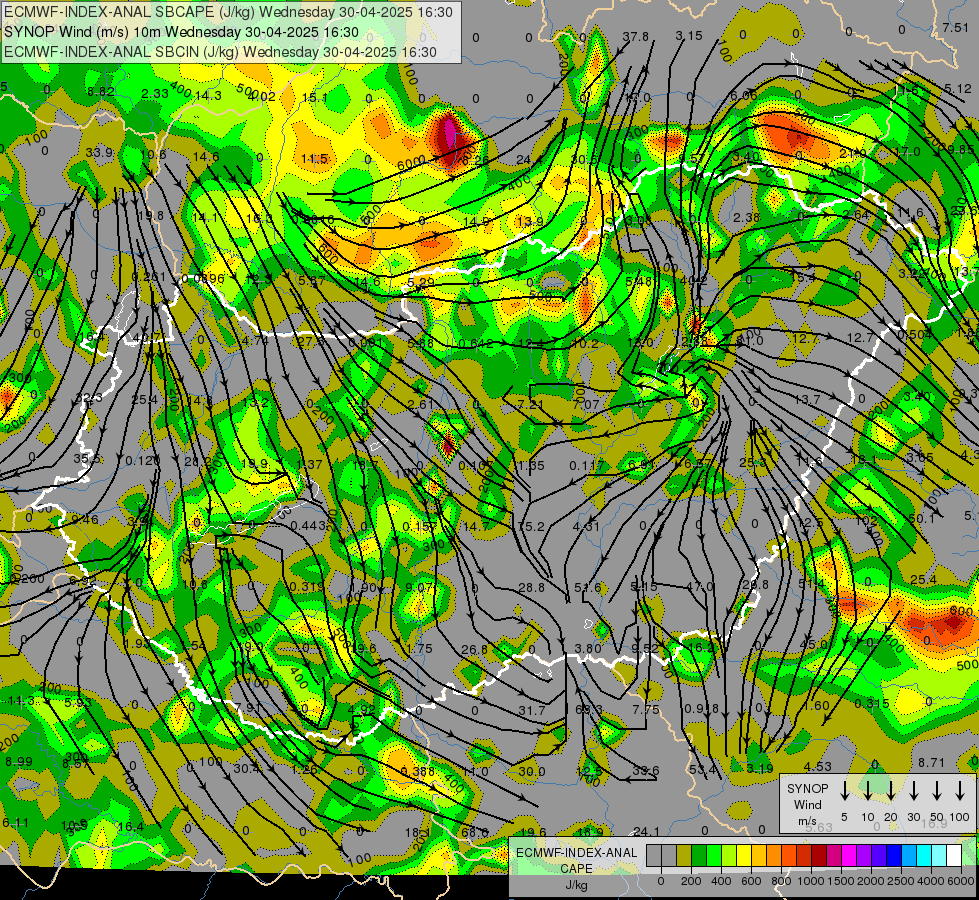Click the station value '6.11'
This screenshot has height=900, width=979.
(x=15, y=823)
